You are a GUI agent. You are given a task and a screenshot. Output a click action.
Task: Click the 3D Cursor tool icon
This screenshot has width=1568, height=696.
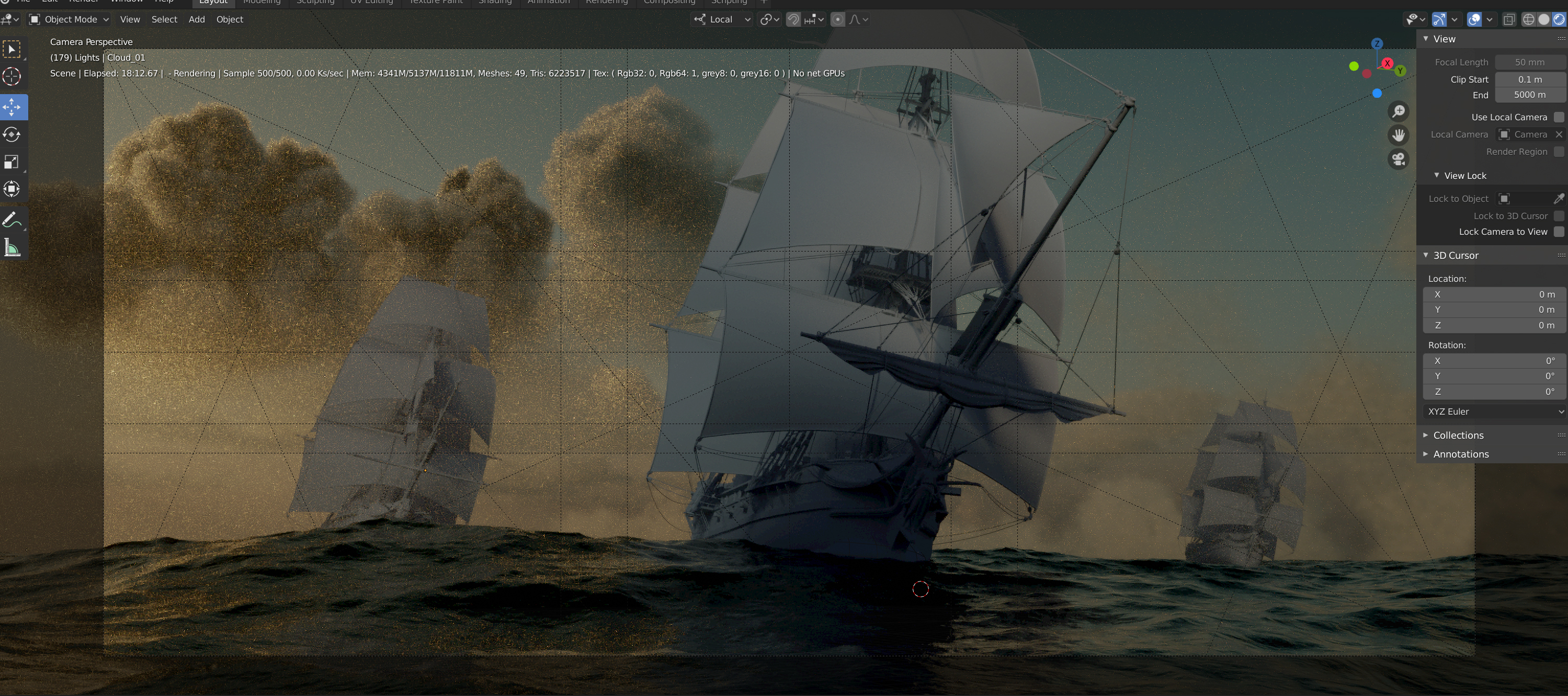pos(12,77)
